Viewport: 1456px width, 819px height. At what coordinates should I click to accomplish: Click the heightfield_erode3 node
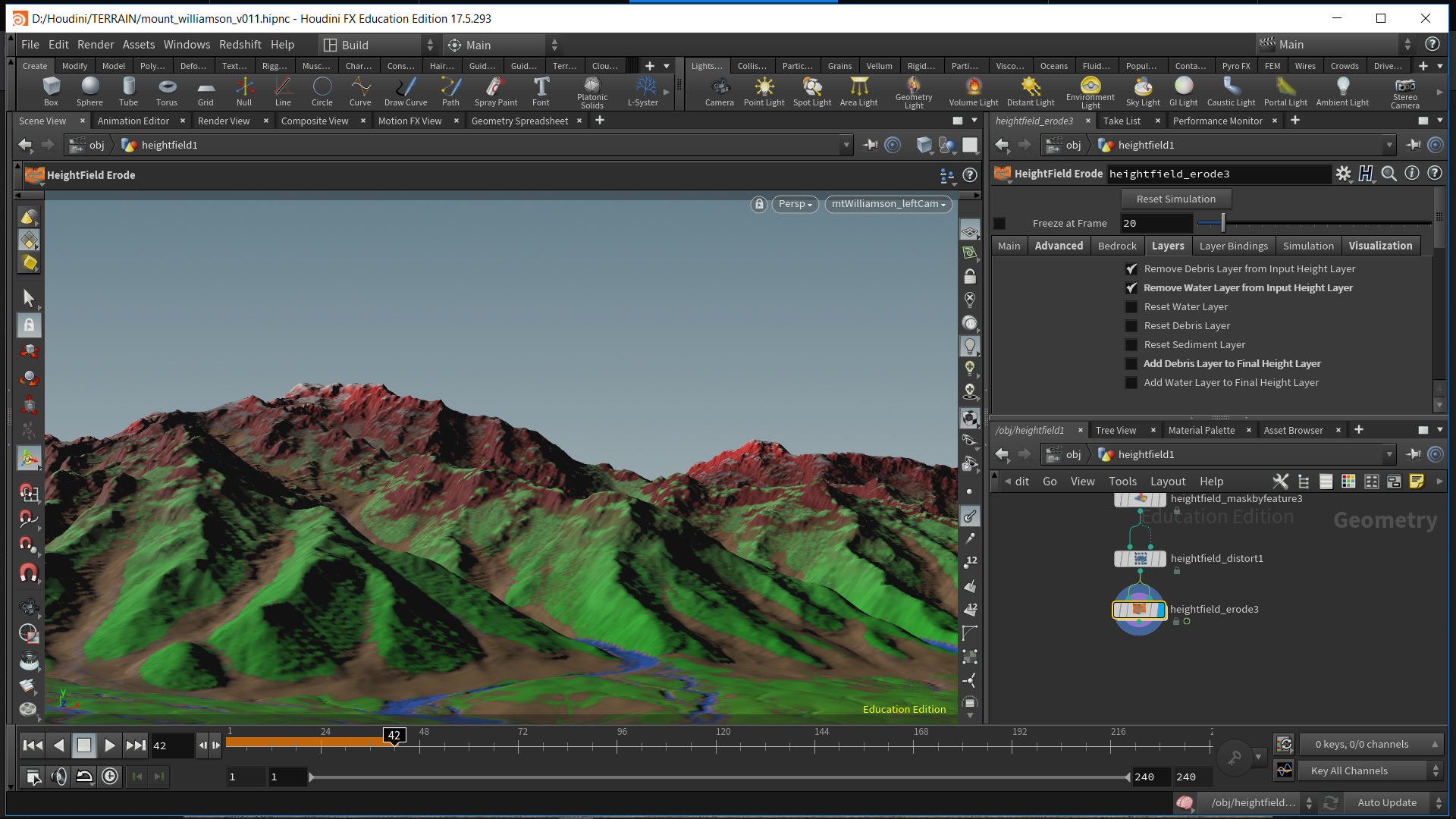[x=1139, y=610]
